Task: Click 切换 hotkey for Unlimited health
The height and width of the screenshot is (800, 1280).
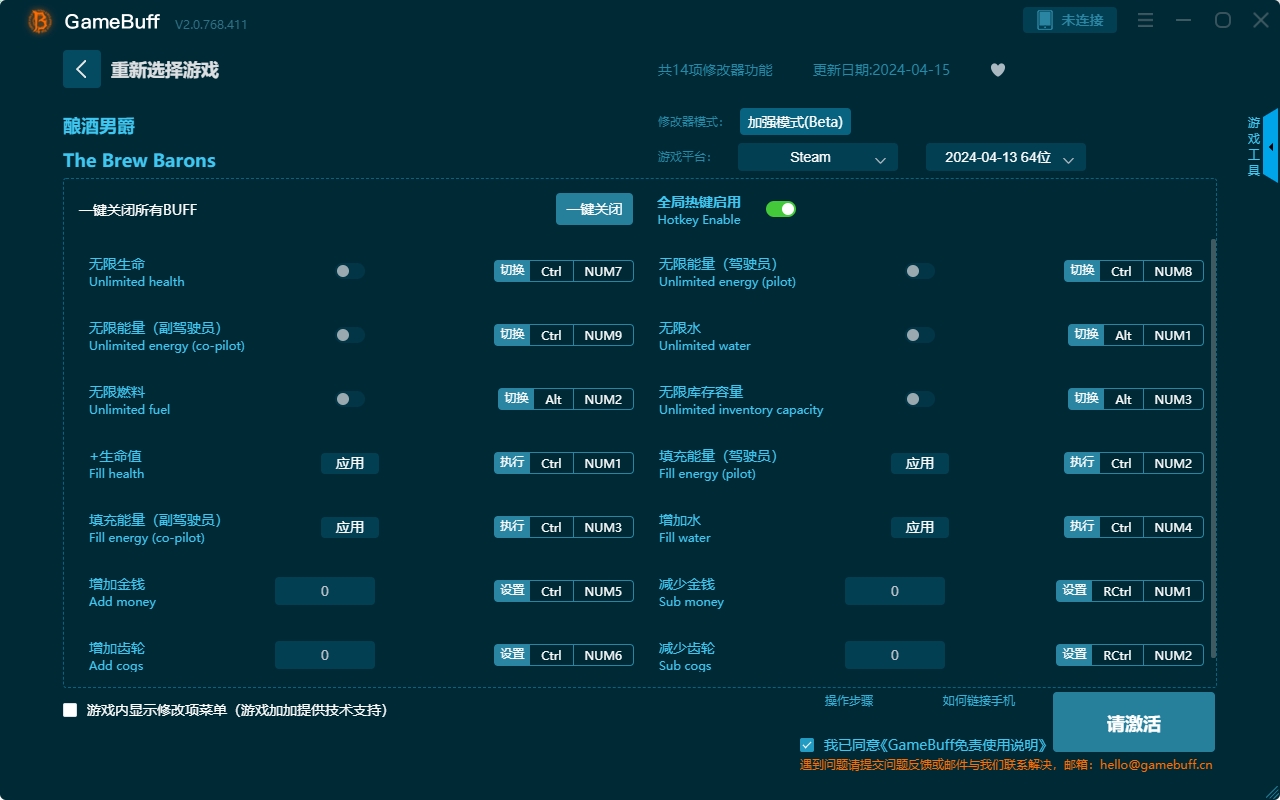Action: [x=512, y=271]
